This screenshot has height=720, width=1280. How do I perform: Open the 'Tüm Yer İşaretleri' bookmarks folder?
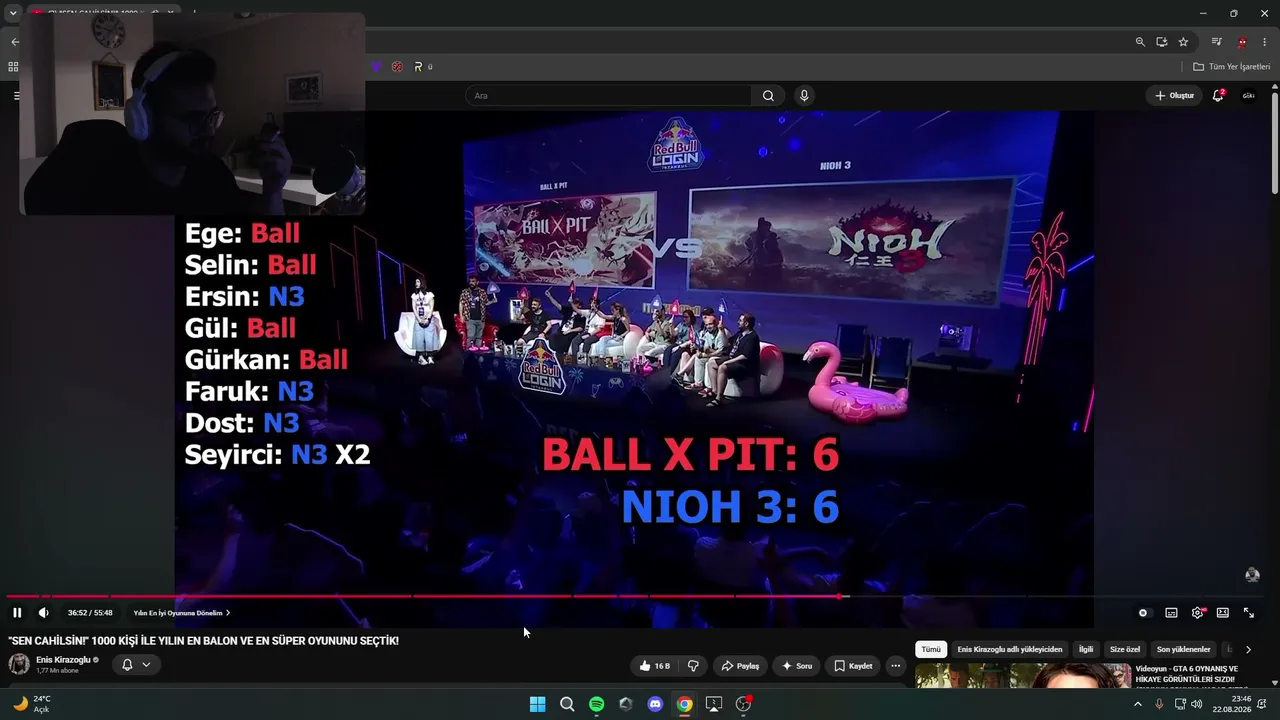pos(1232,67)
